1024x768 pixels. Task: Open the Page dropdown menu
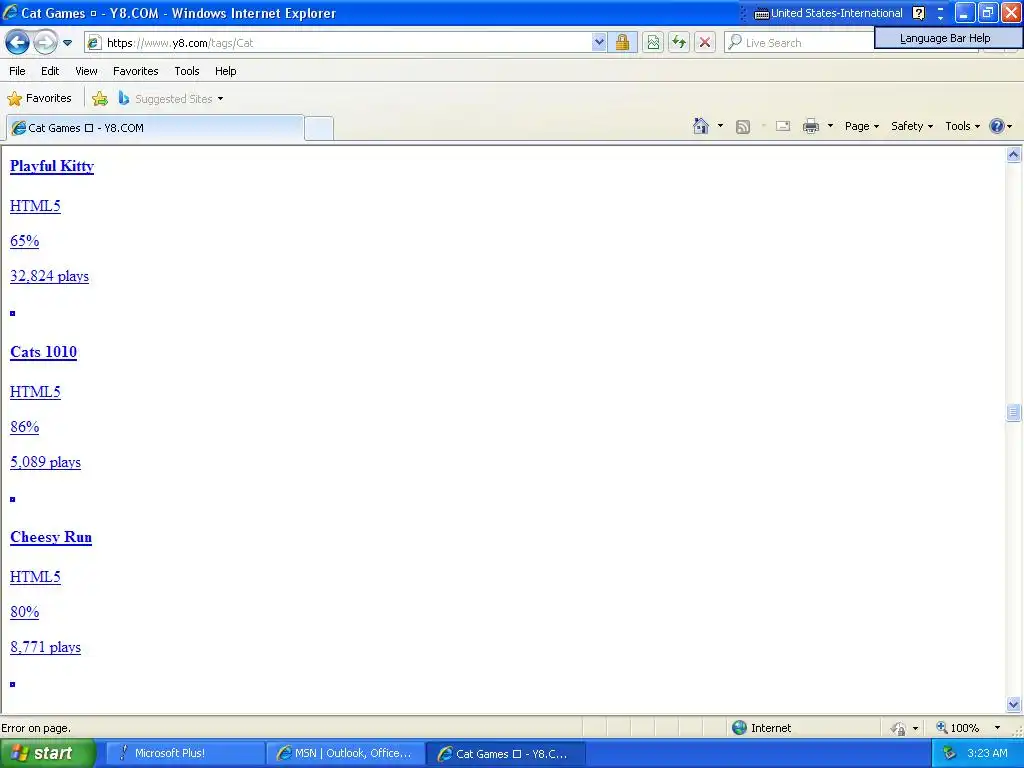[861, 126]
